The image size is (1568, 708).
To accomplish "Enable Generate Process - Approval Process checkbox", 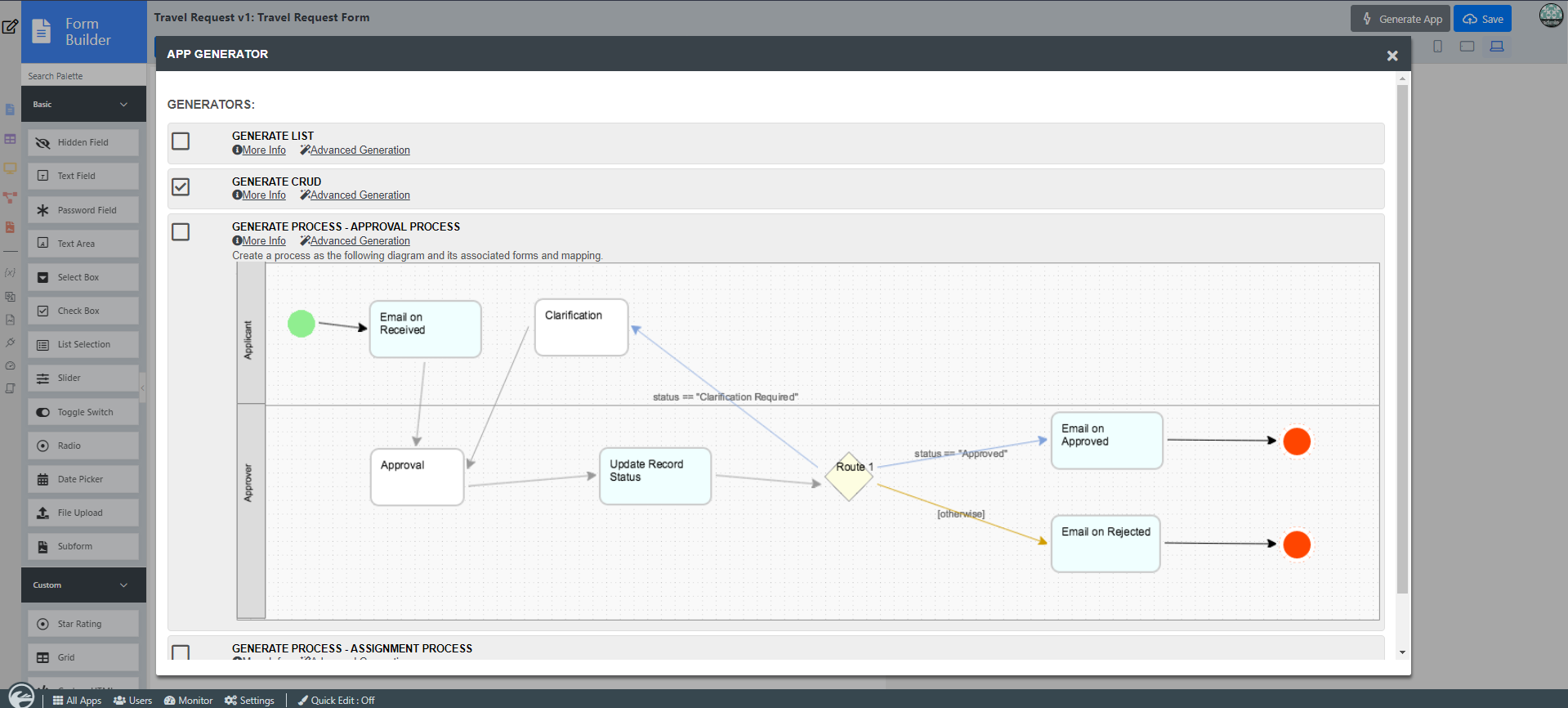I will pyautogui.click(x=181, y=232).
